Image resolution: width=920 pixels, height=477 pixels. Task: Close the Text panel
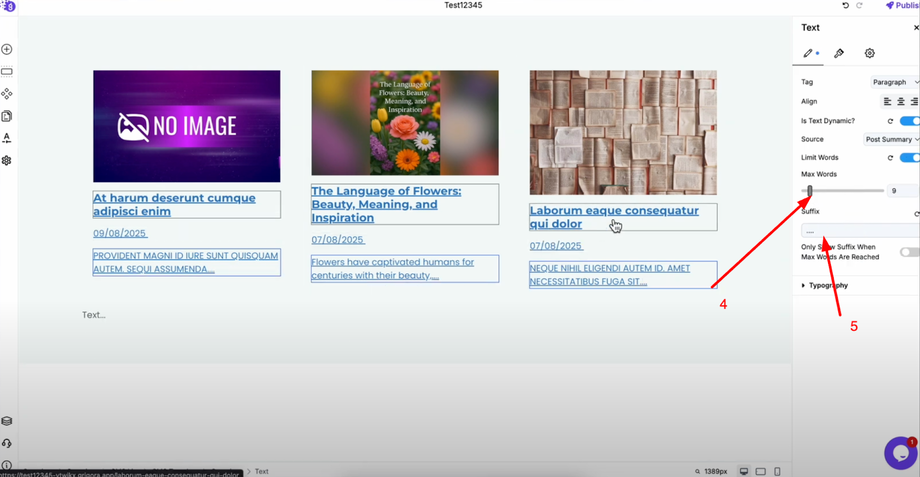(x=916, y=28)
